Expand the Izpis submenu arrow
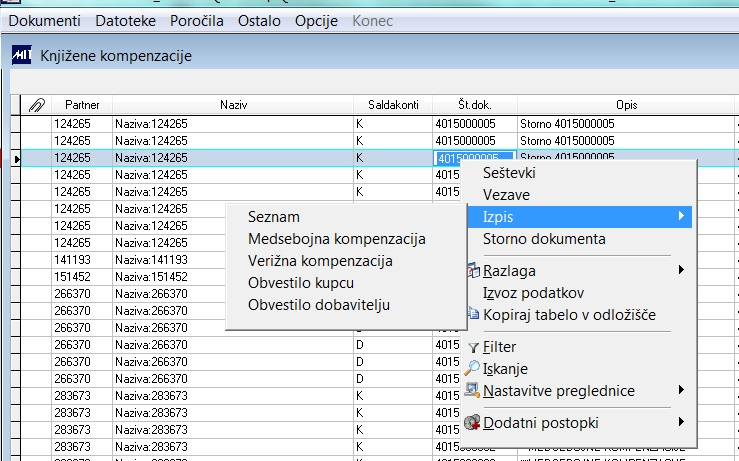 click(681, 216)
